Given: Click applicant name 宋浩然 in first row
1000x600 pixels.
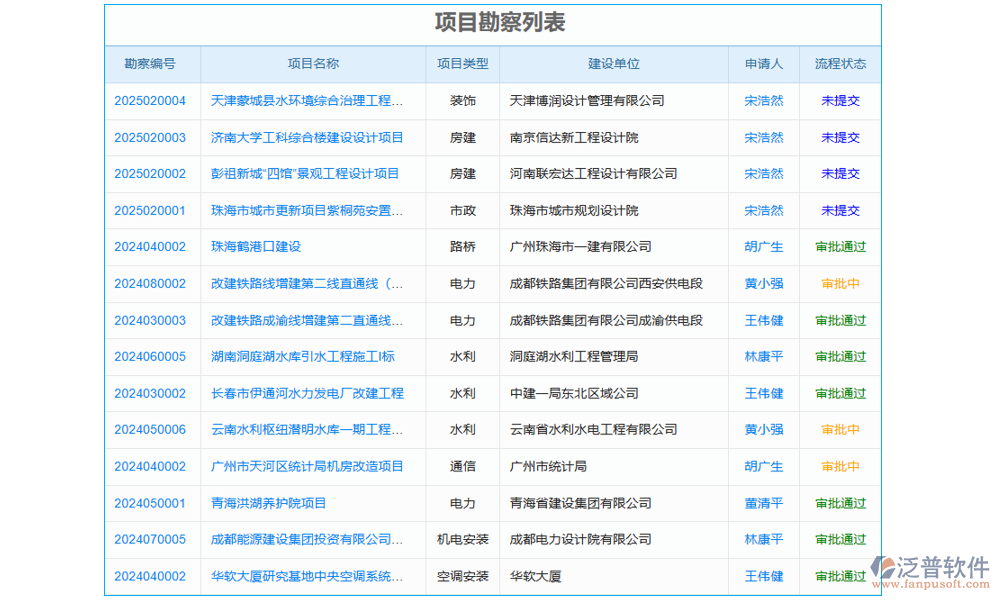Looking at the screenshot, I should click(x=764, y=101).
